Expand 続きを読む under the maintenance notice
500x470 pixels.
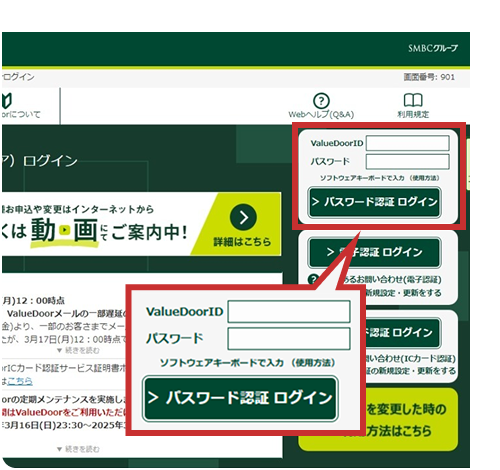(78, 449)
